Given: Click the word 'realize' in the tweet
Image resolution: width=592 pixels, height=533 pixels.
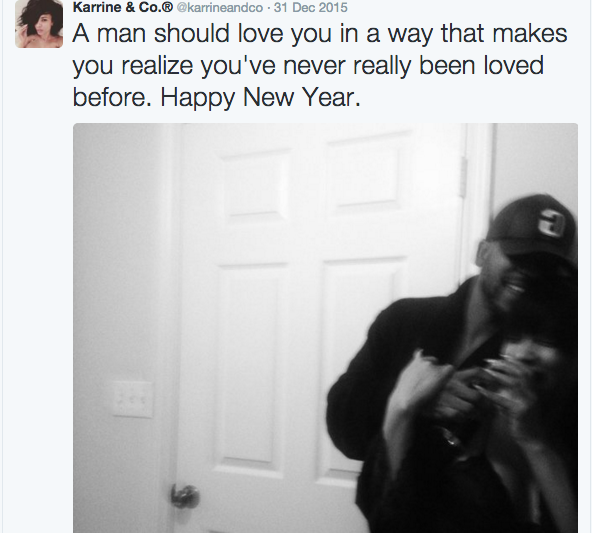Looking at the screenshot, I should click(x=157, y=65).
